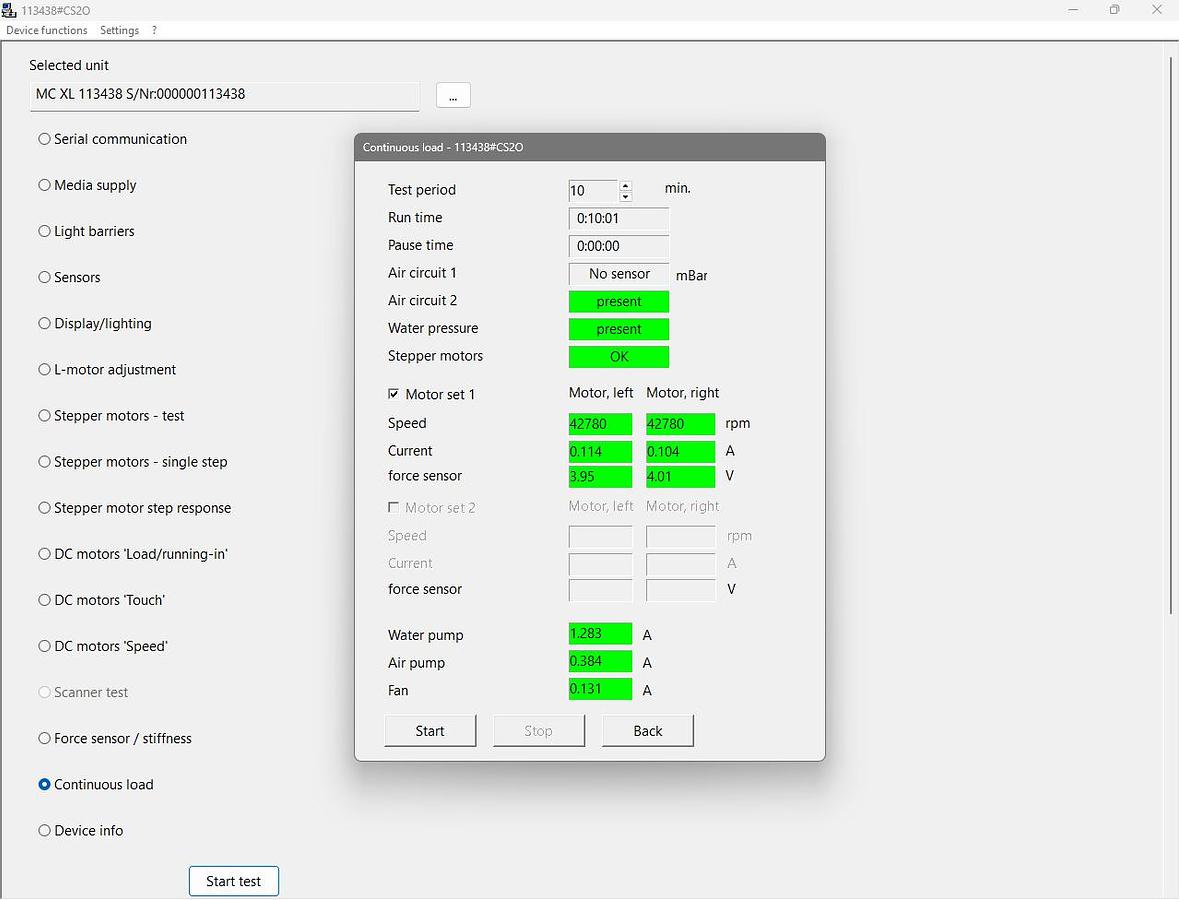Open the question mark help menu
This screenshot has width=1179, height=900.
(x=154, y=30)
